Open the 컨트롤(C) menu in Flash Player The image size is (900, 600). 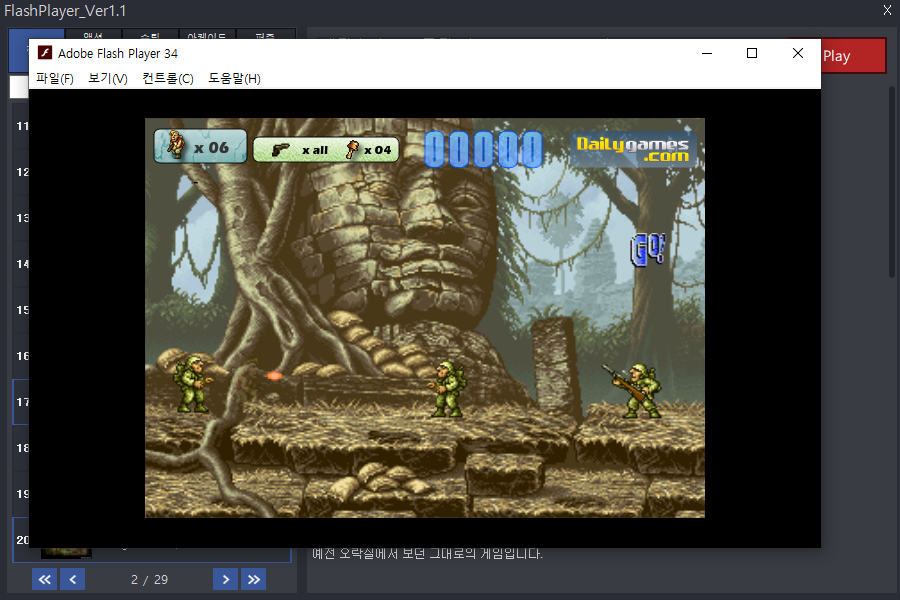[x=168, y=78]
